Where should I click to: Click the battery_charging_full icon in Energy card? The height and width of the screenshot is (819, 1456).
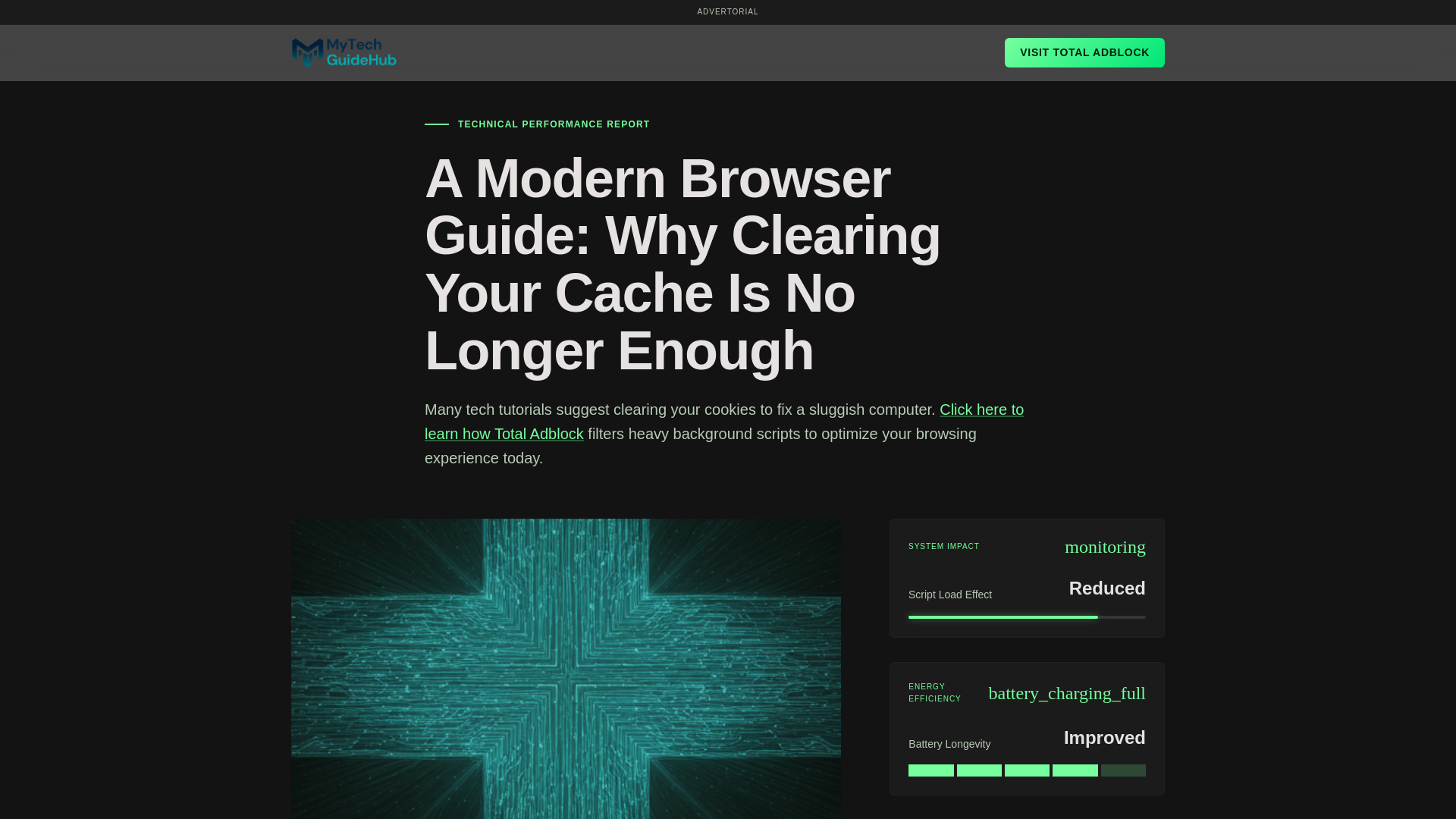click(1067, 693)
